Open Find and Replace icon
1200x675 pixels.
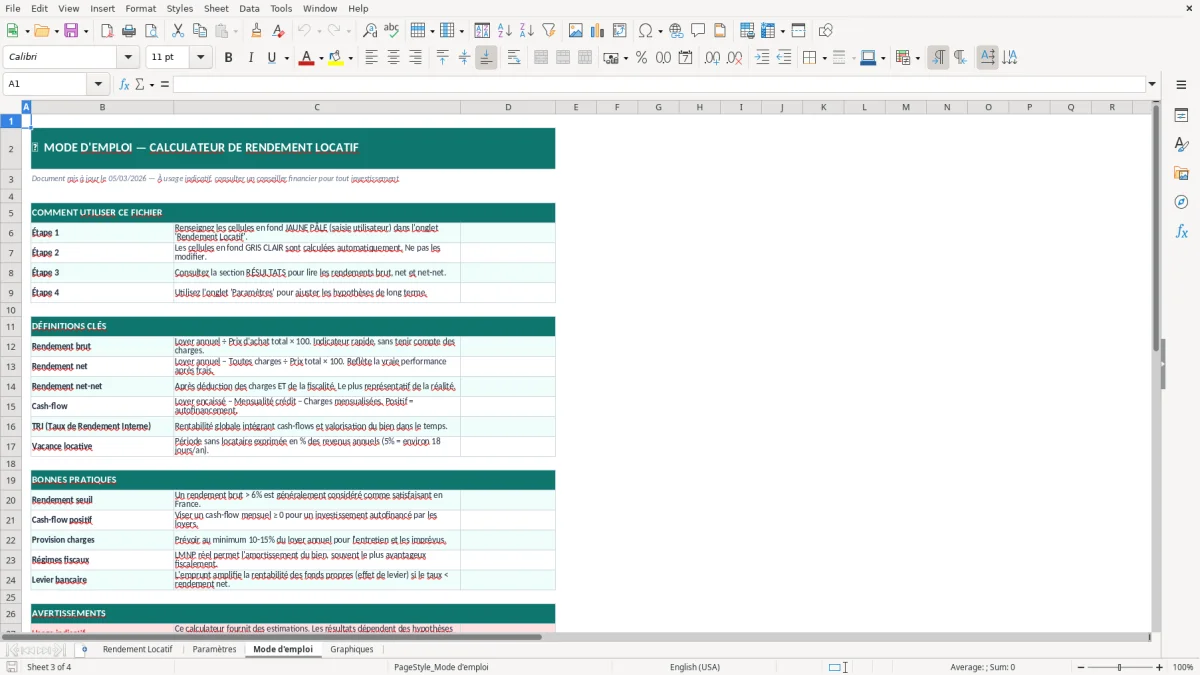point(370,31)
